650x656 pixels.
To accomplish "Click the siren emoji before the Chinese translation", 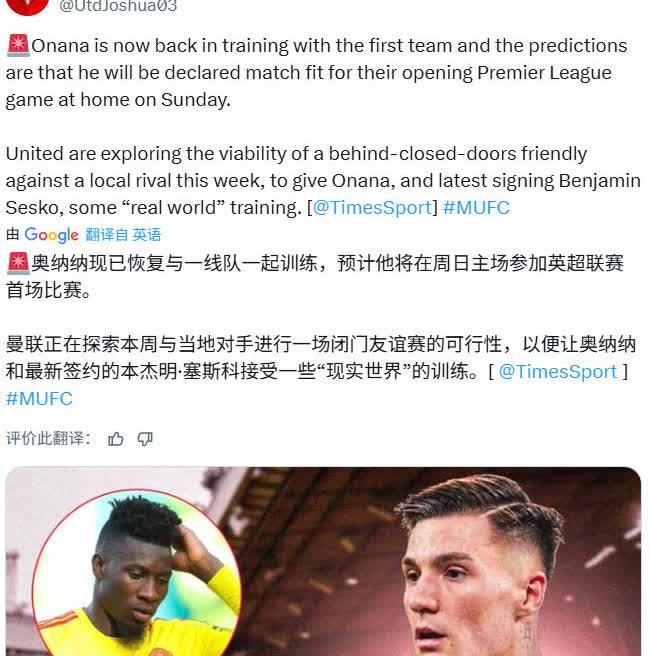I will pyautogui.click(x=18, y=263).
